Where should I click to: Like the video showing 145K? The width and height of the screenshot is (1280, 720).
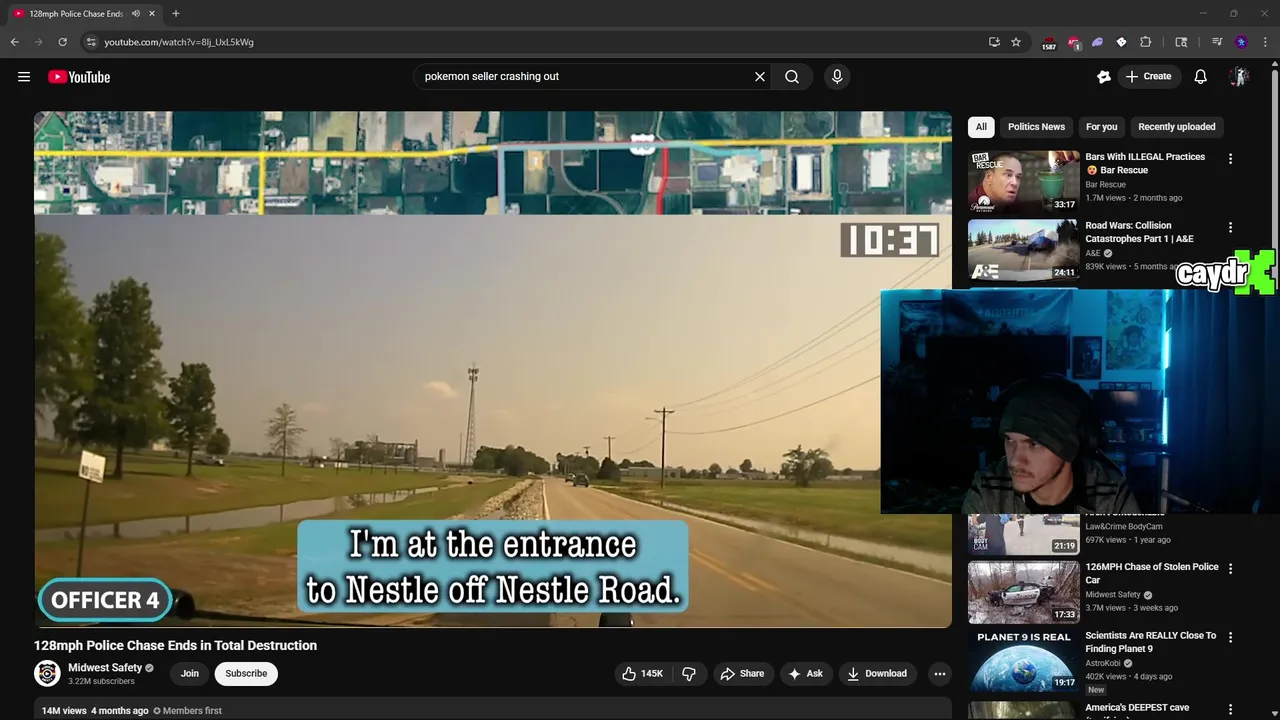(x=642, y=674)
